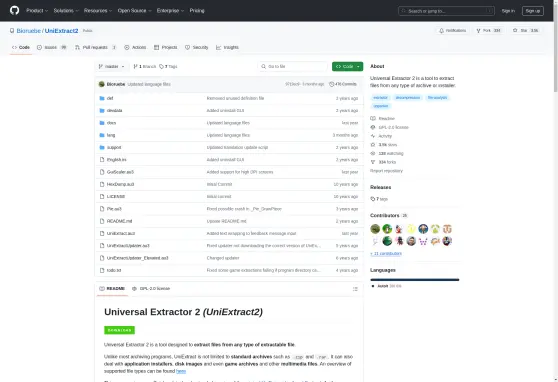This screenshot has width=558, height=382.
Task: Click the file icon beside README.md
Action: (102, 221)
